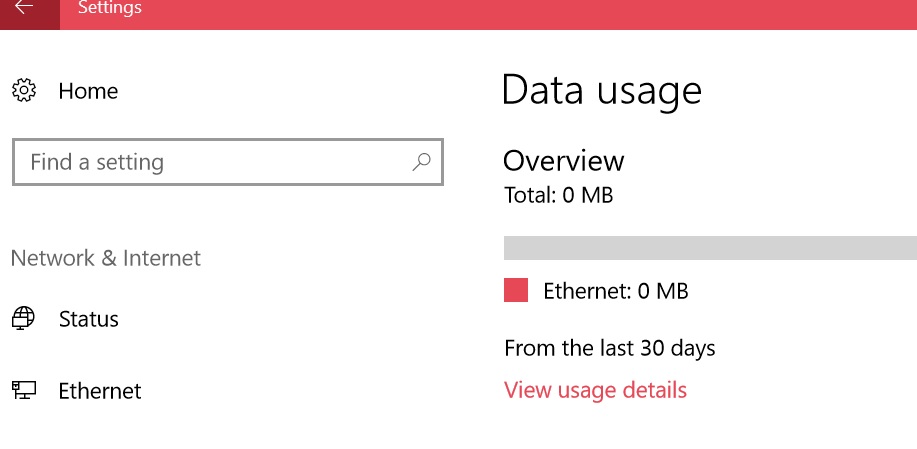Viewport: 917px width, 449px height.
Task: Click the red Ethernet legend swatch
Action: [516, 290]
